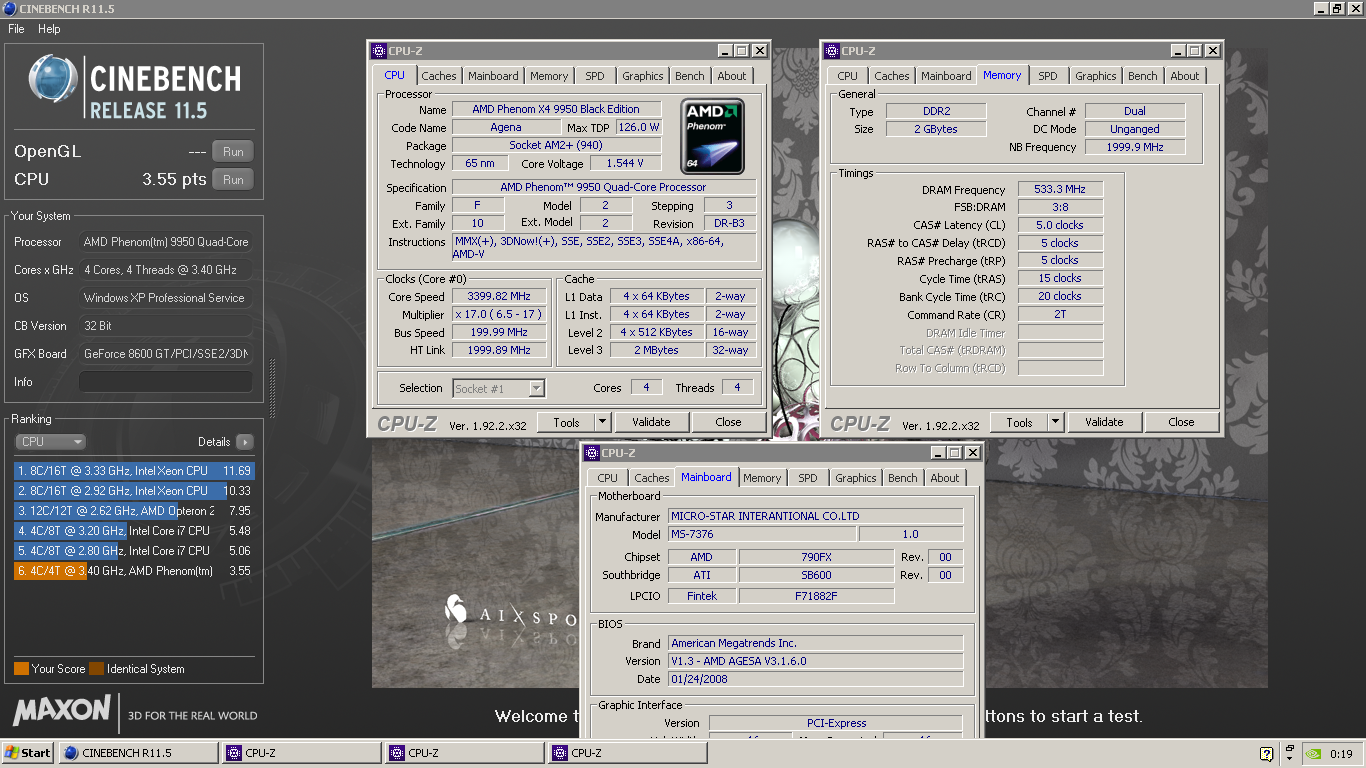Click DRAM Frequency value 533.3 MHz
Image resolution: width=1366 pixels, height=768 pixels.
(x=1061, y=189)
